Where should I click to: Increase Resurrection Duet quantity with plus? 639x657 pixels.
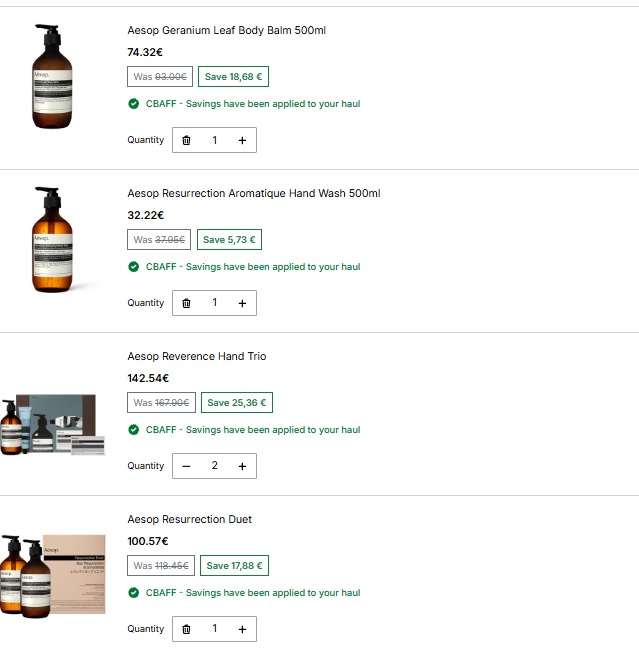[242, 629]
